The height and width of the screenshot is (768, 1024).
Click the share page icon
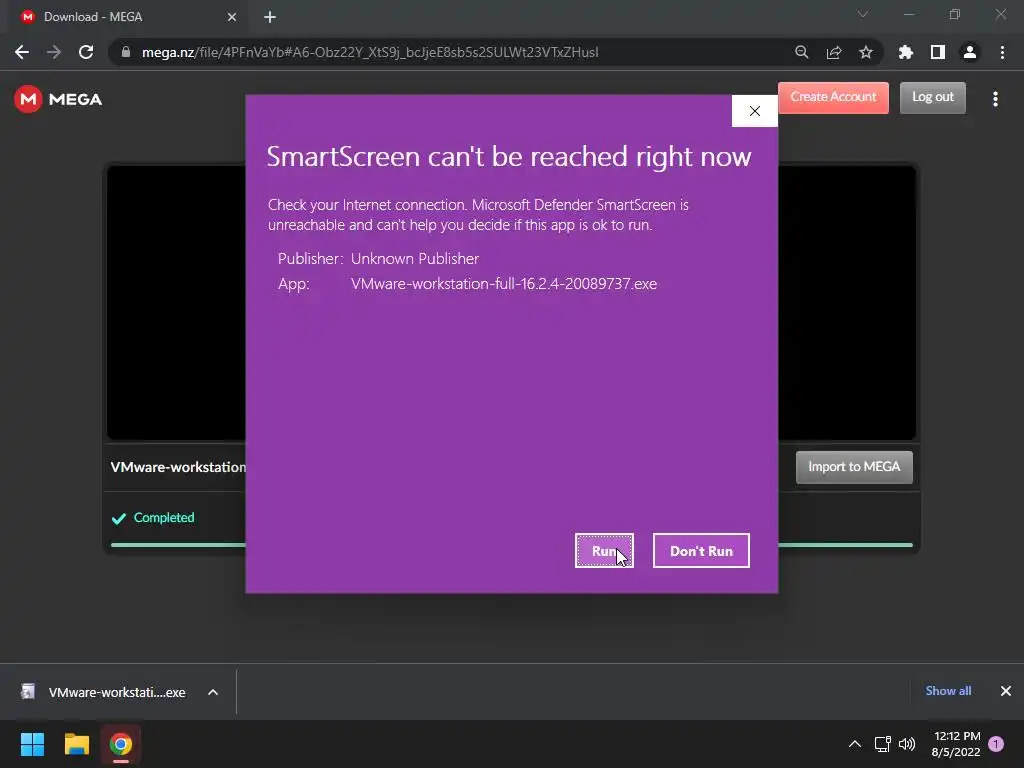pyautogui.click(x=833, y=52)
